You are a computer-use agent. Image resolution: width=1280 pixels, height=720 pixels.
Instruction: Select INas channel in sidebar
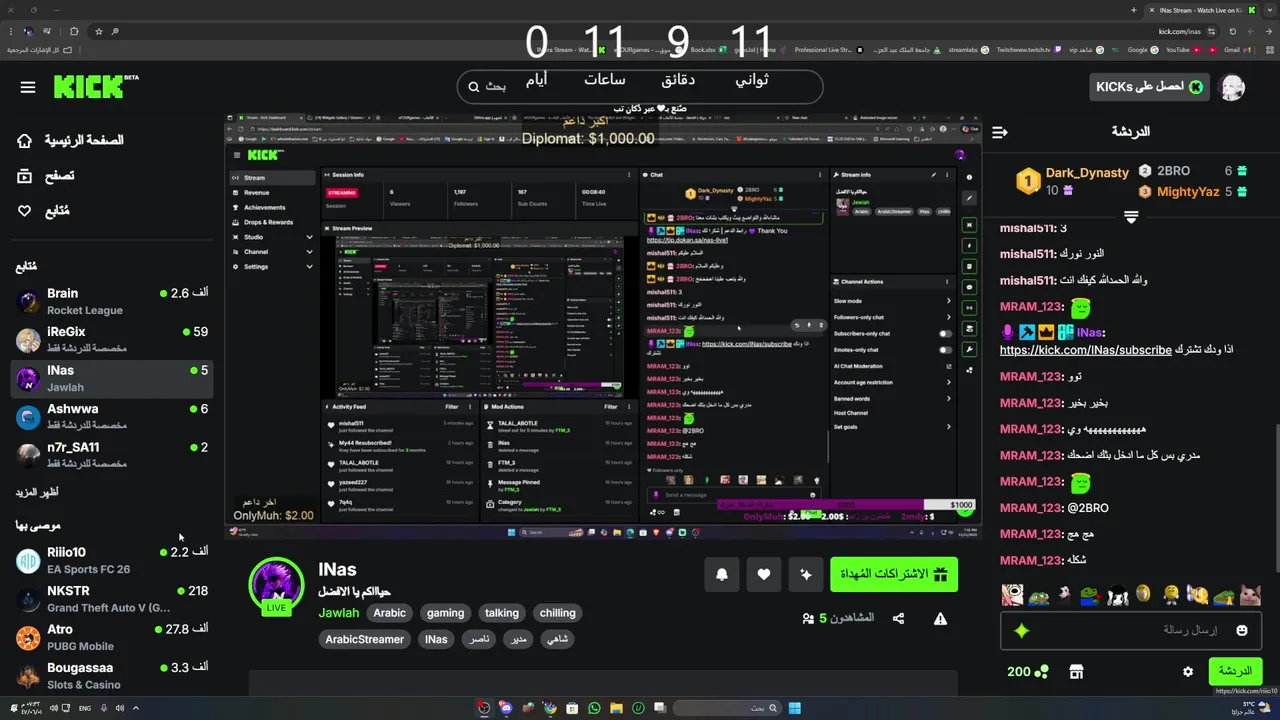coord(112,378)
